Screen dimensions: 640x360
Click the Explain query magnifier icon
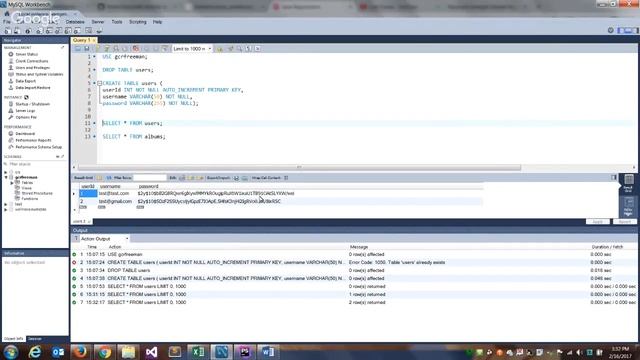pyautogui.click(x=116, y=49)
